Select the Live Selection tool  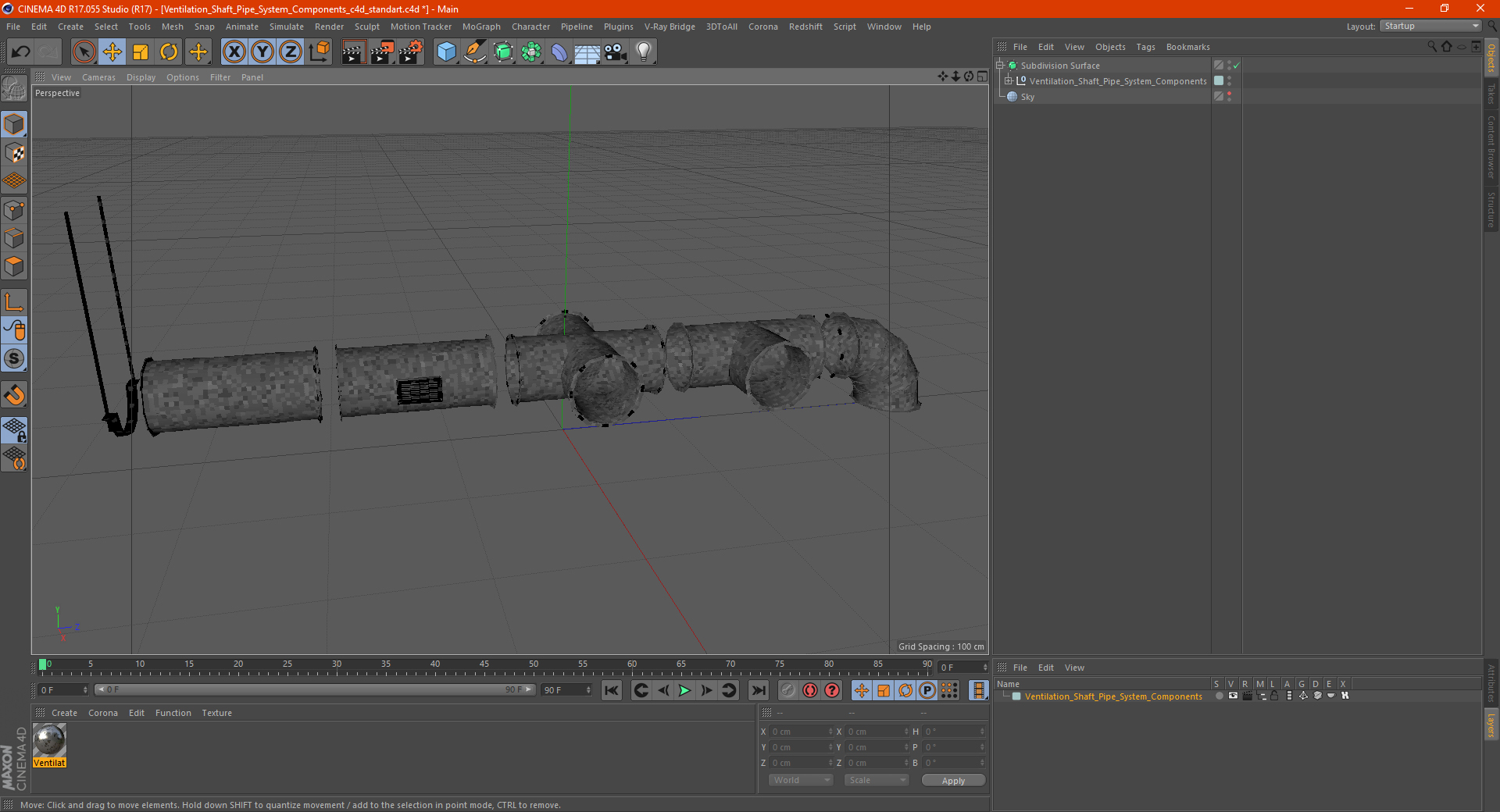coord(84,52)
